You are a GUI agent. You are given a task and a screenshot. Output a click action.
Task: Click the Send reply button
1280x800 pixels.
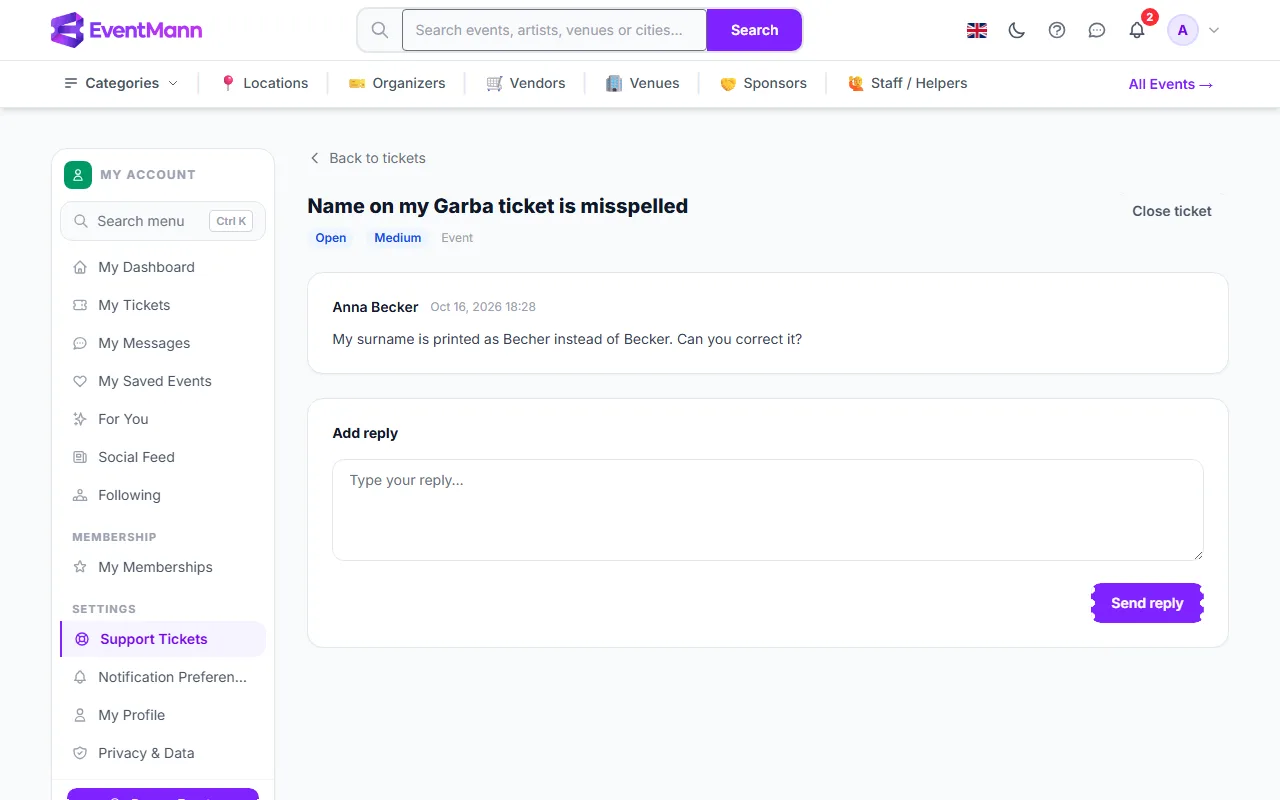1147,603
